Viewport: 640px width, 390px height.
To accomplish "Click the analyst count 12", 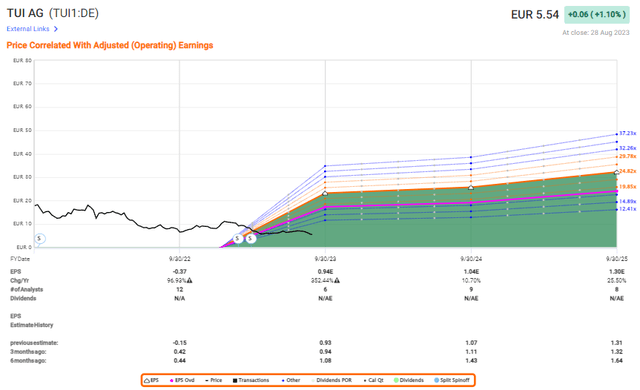I will point(180,290).
